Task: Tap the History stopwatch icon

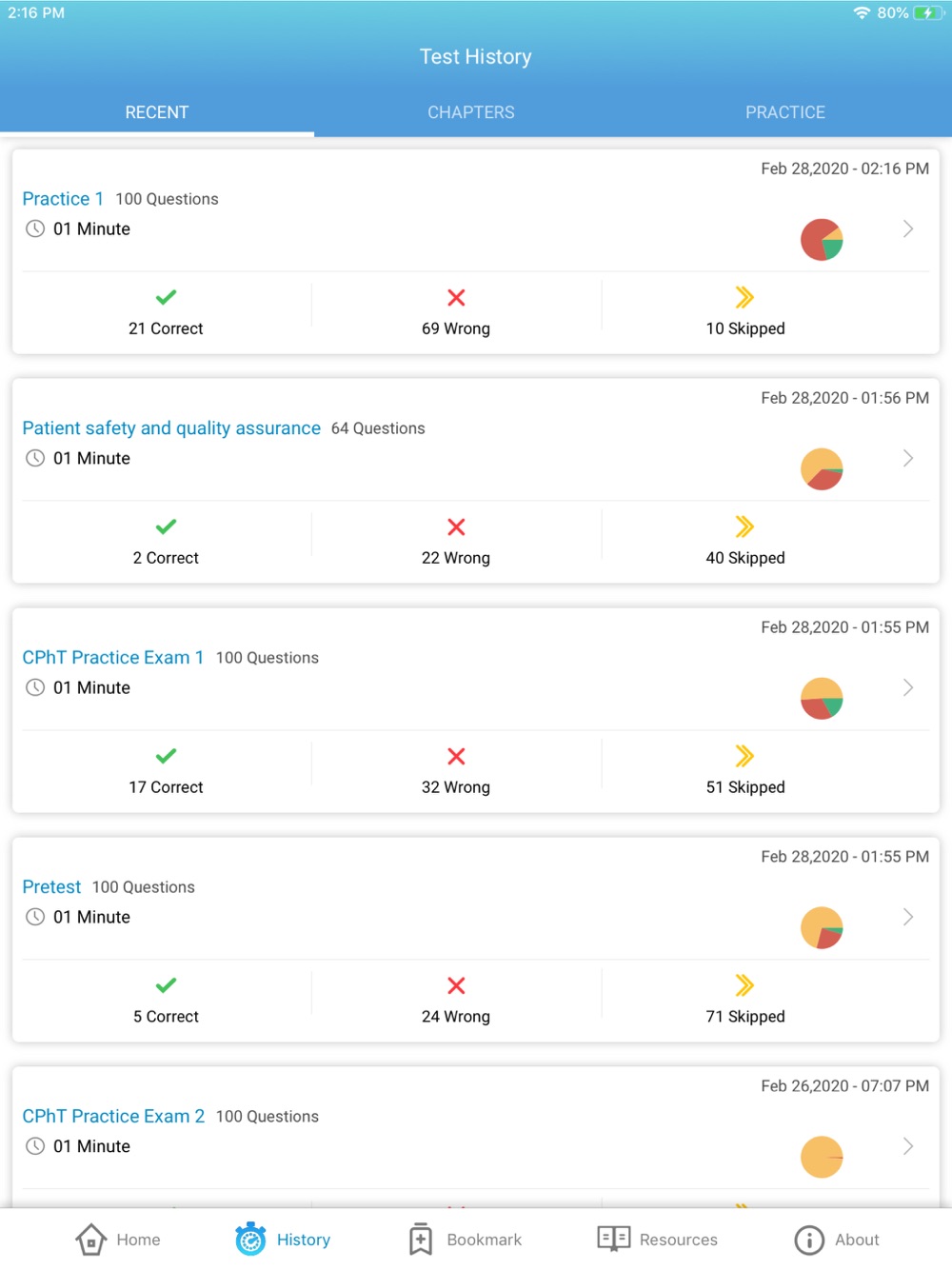Action: coord(250,1240)
